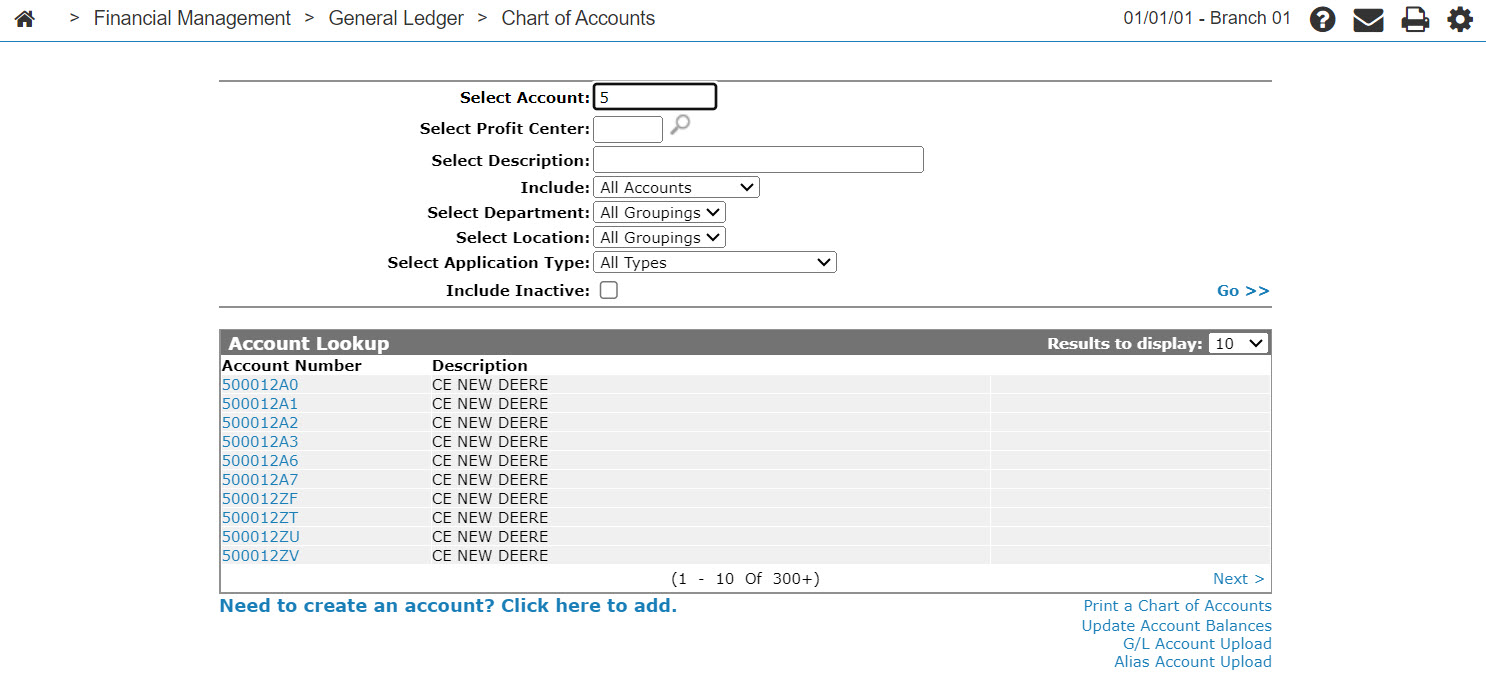Navigate to Financial Management breadcrumb
1486x685 pixels.
(192, 18)
